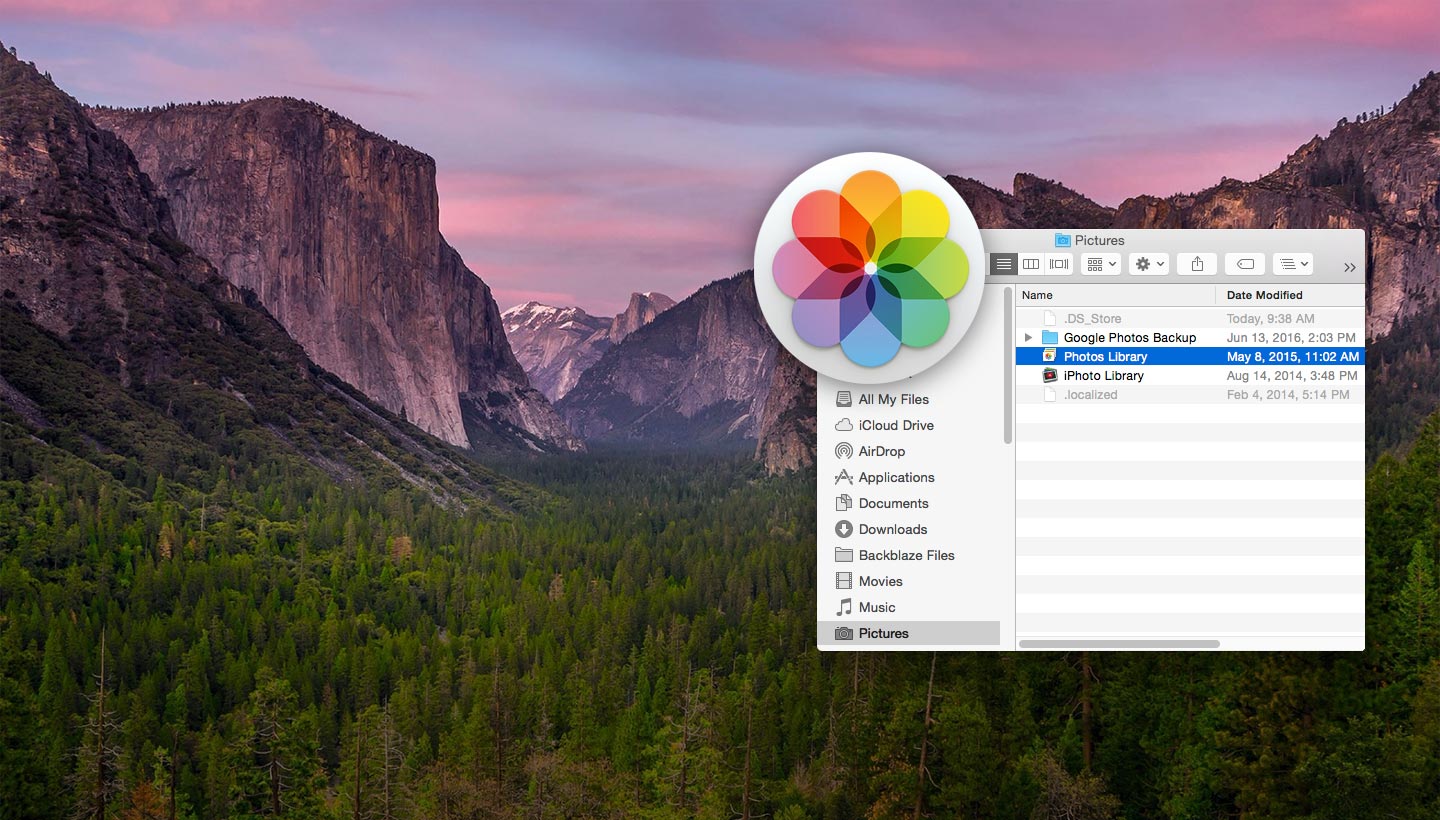Switch Finder to column view
1440x820 pixels.
1031,264
